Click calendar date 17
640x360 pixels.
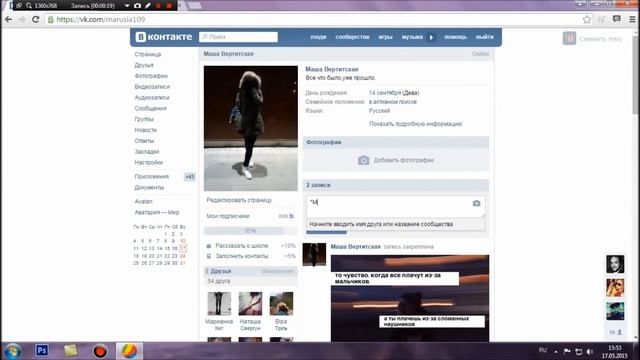click(182, 248)
